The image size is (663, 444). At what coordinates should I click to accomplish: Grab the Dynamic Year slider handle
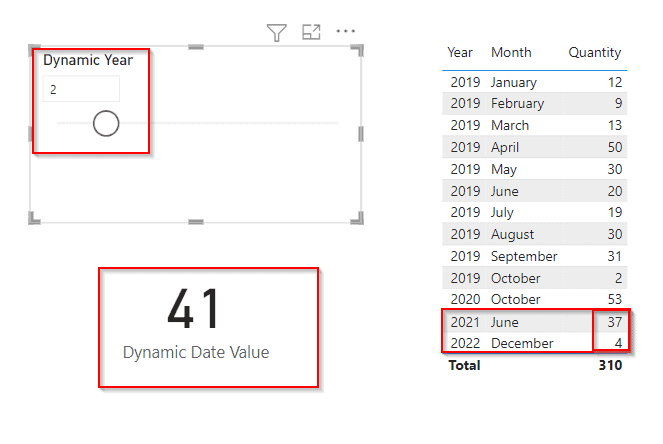[106, 123]
